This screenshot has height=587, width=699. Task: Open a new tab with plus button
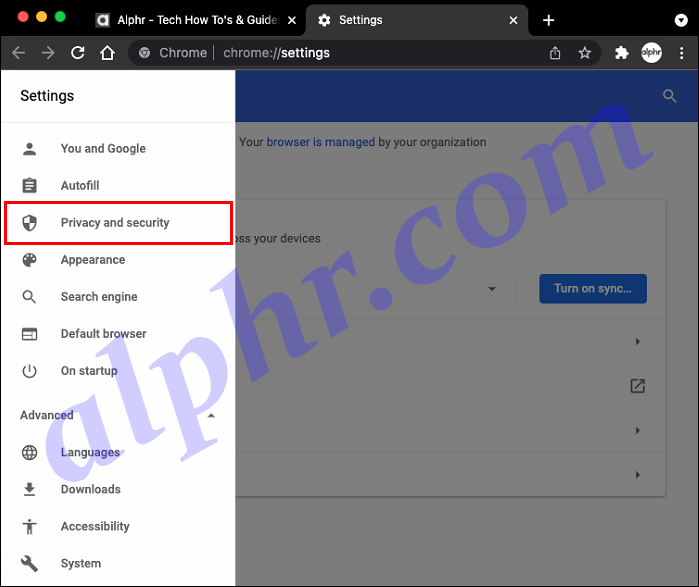[x=548, y=21]
